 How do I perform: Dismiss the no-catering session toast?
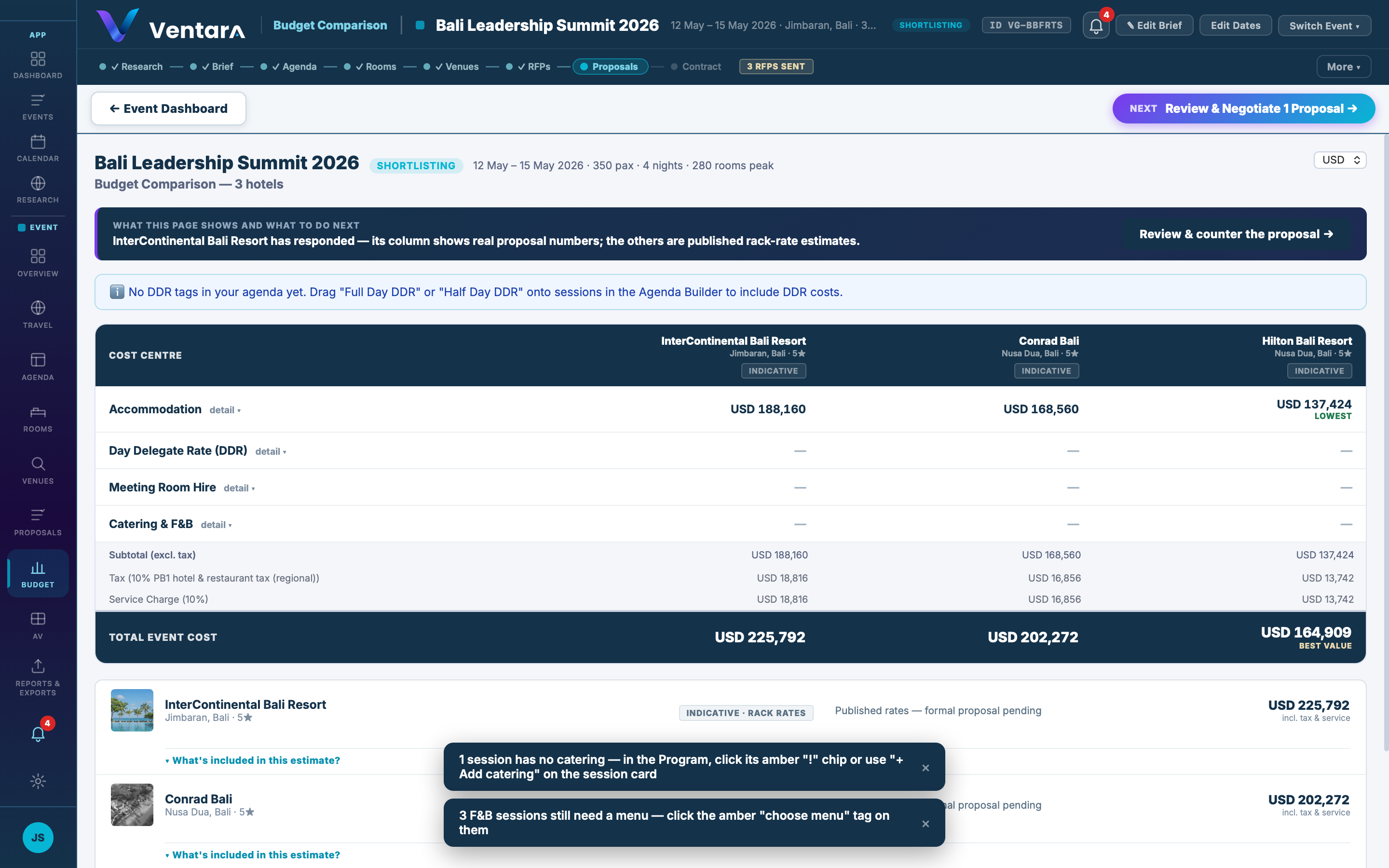(x=925, y=768)
